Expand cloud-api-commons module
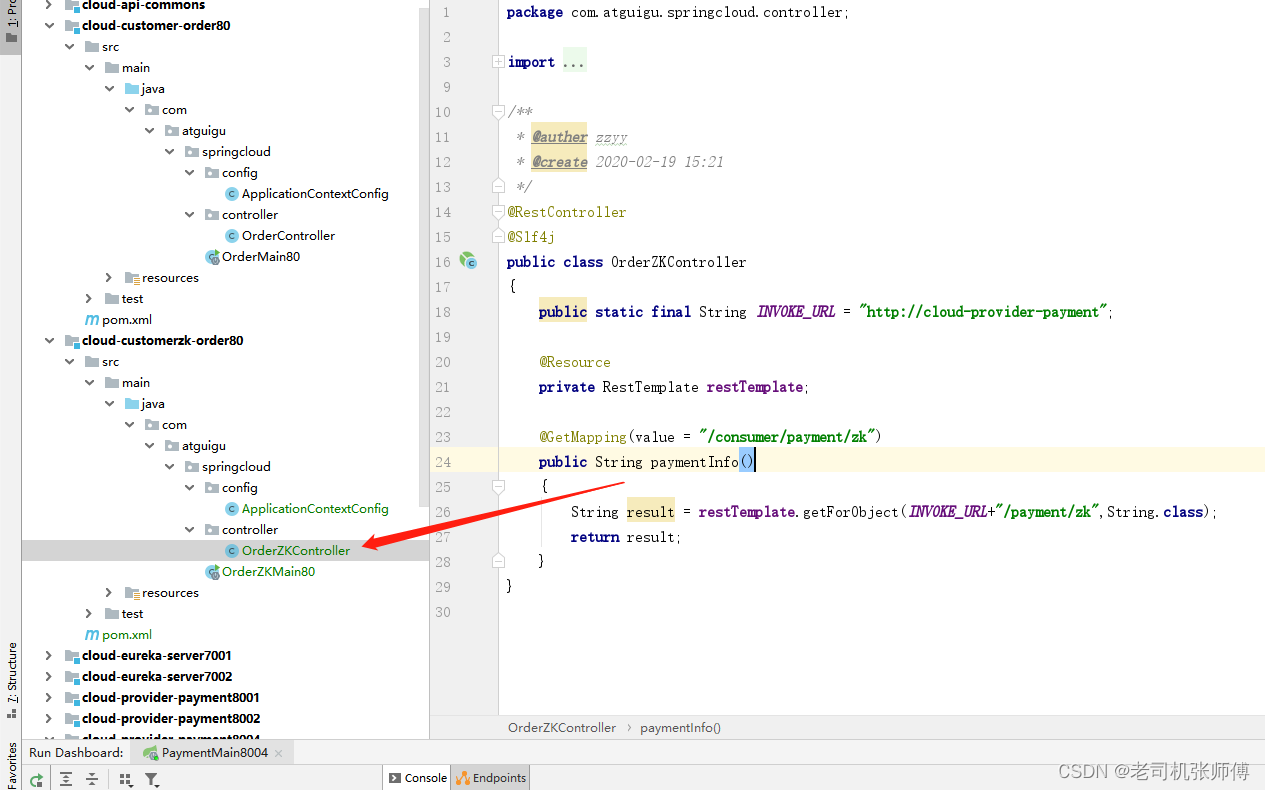The image size is (1265, 790). point(49,5)
